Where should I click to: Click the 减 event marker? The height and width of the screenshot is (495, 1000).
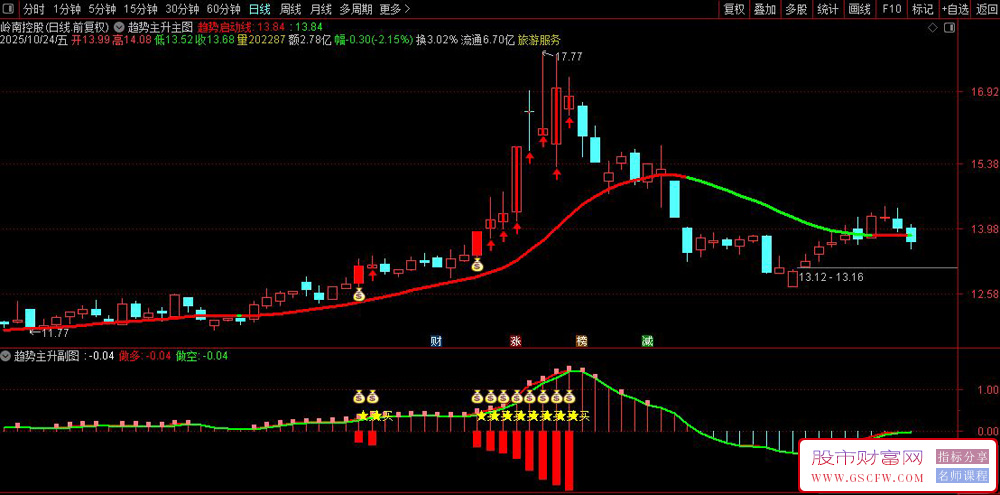(x=647, y=341)
